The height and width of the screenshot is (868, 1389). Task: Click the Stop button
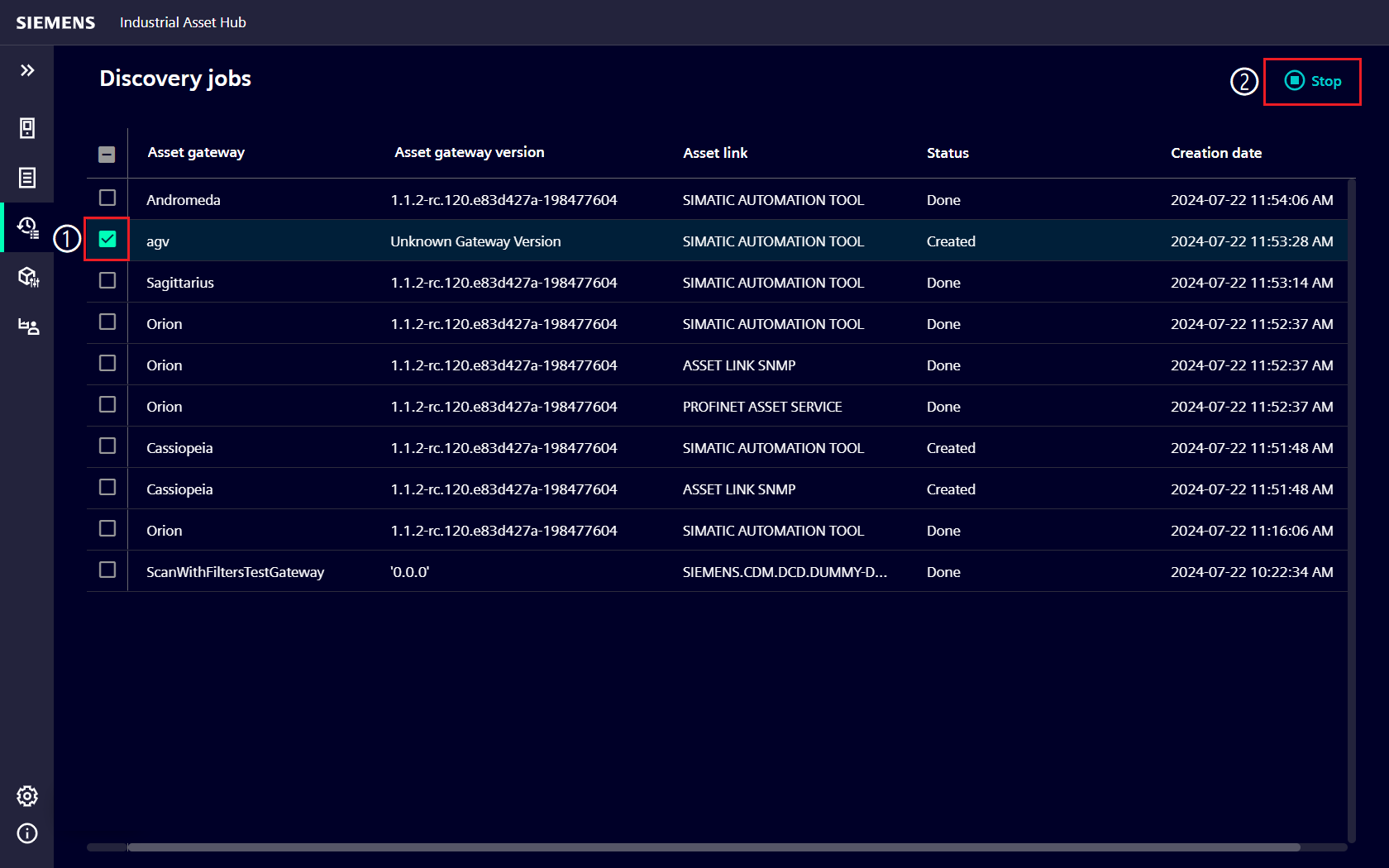(1313, 81)
